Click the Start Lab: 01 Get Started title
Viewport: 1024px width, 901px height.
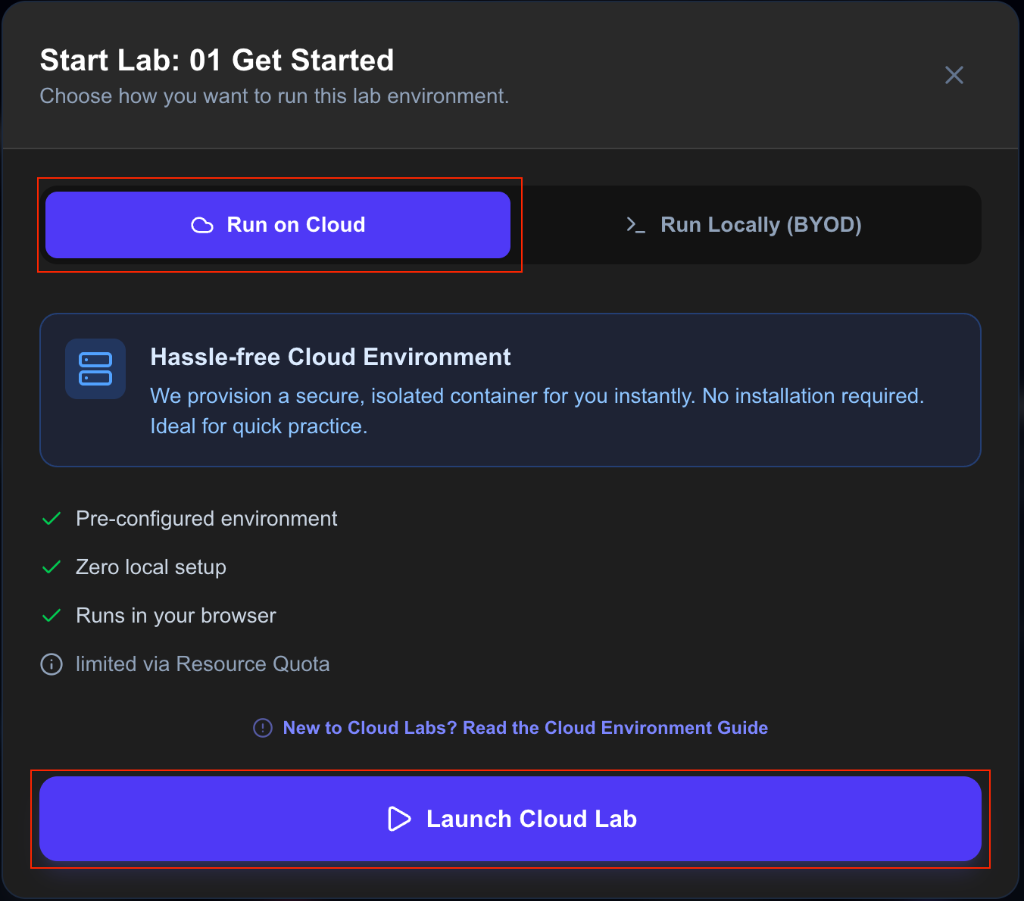pyautogui.click(x=217, y=60)
